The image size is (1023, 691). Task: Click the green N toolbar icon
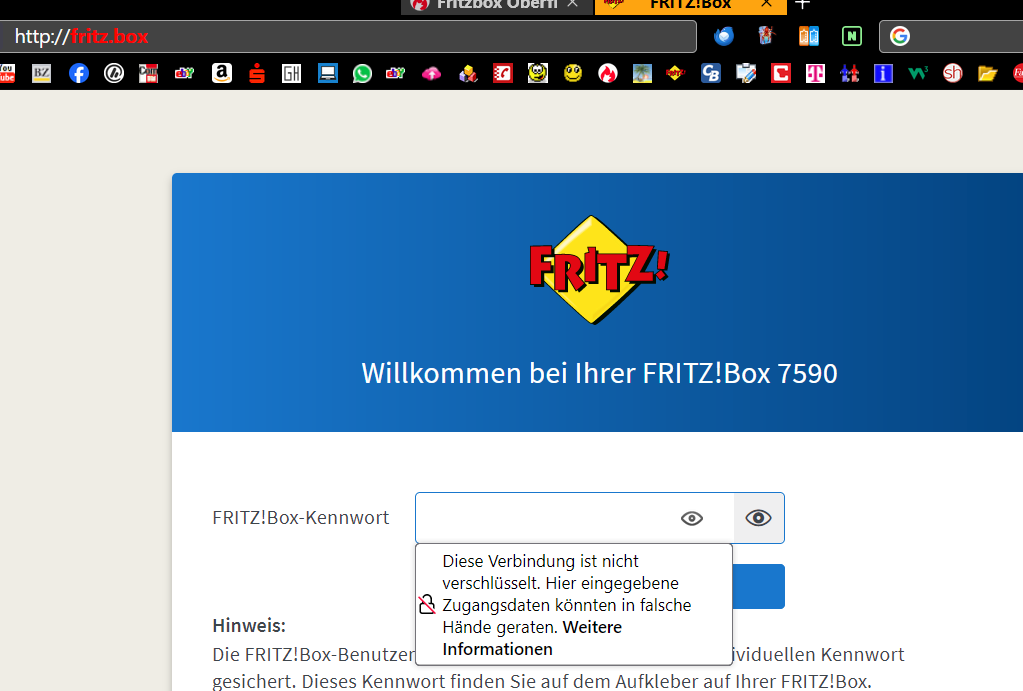click(x=852, y=36)
